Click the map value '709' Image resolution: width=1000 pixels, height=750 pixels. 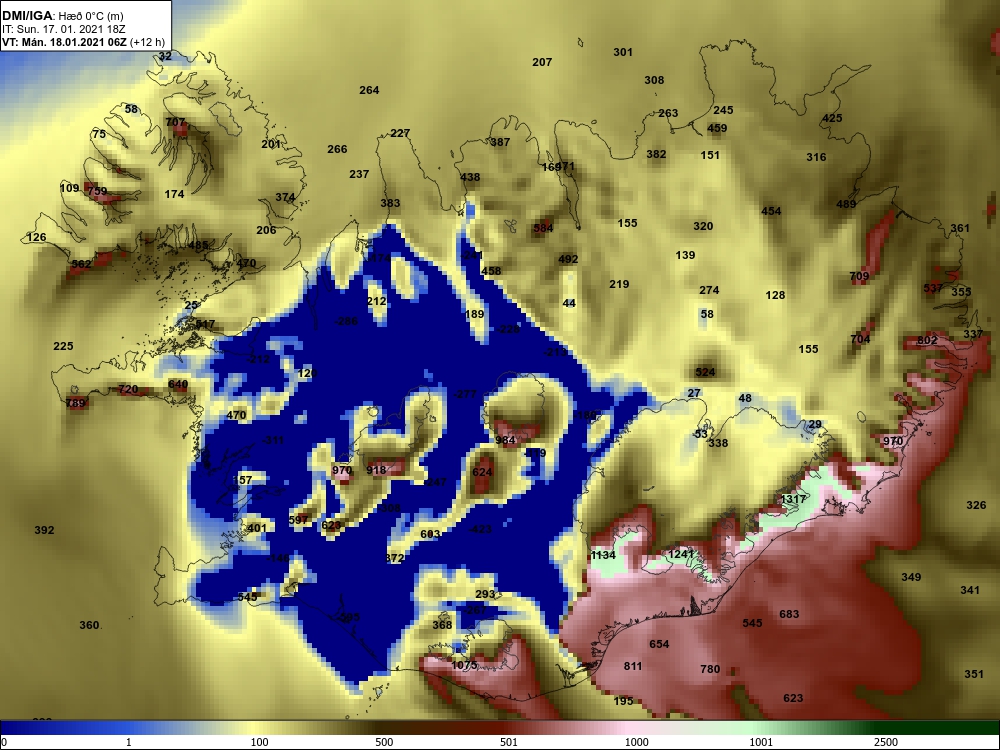(860, 276)
